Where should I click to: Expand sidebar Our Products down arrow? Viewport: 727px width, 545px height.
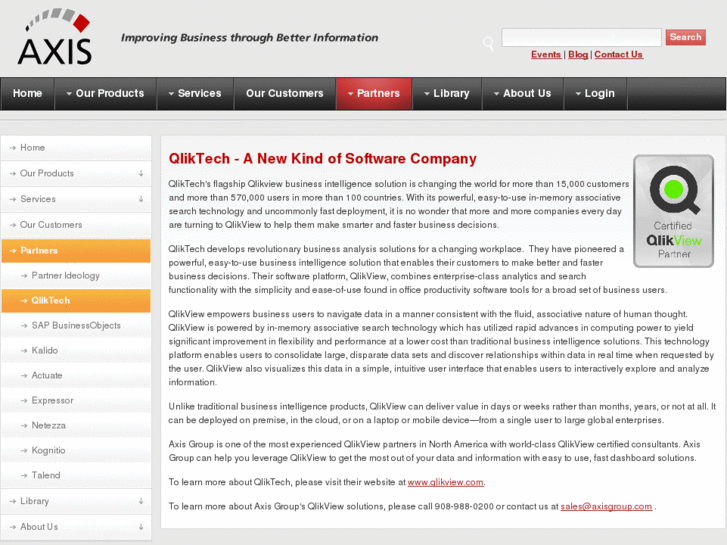[141, 173]
